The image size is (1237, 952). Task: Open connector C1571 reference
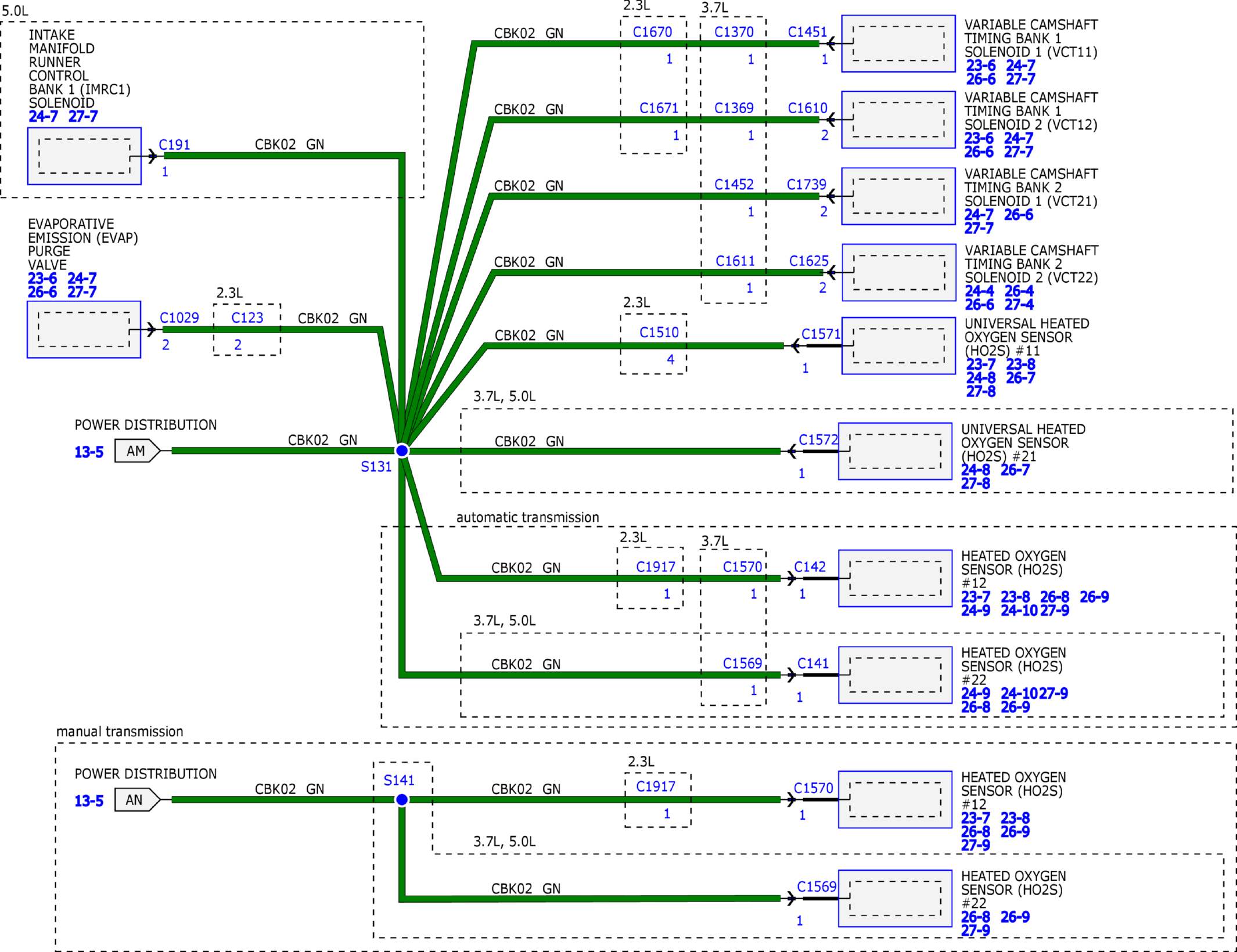[x=821, y=334]
